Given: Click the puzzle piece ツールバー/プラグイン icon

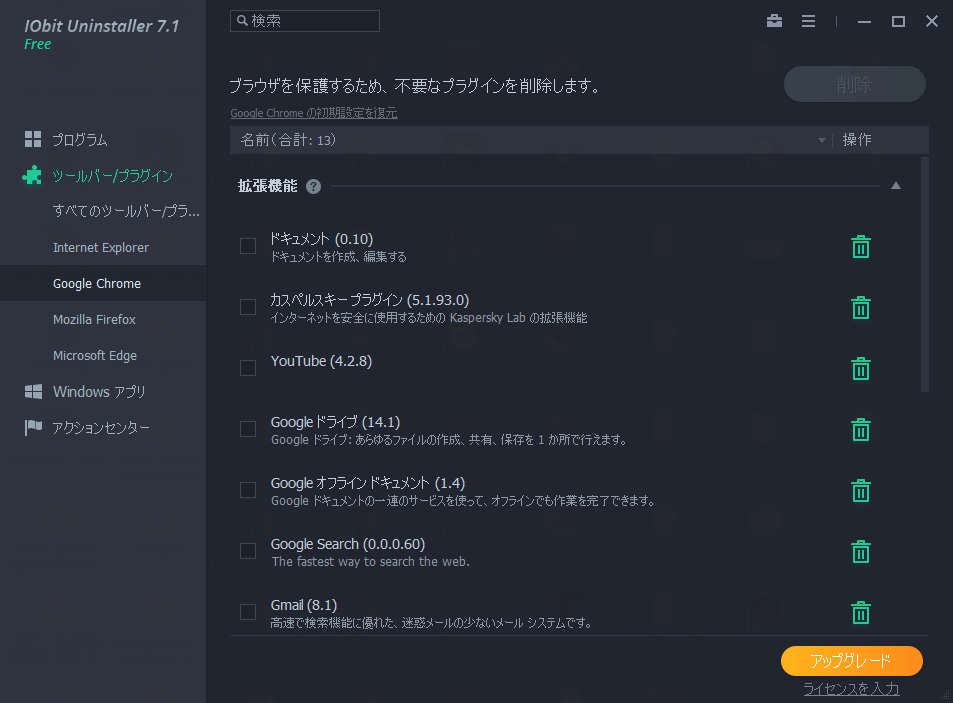Looking at the screenshot, I should tap(32, 176).
